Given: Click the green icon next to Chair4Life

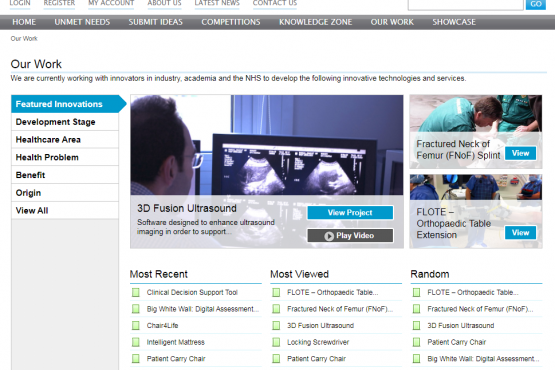Looking at the screenshot, I should (136, 325).
